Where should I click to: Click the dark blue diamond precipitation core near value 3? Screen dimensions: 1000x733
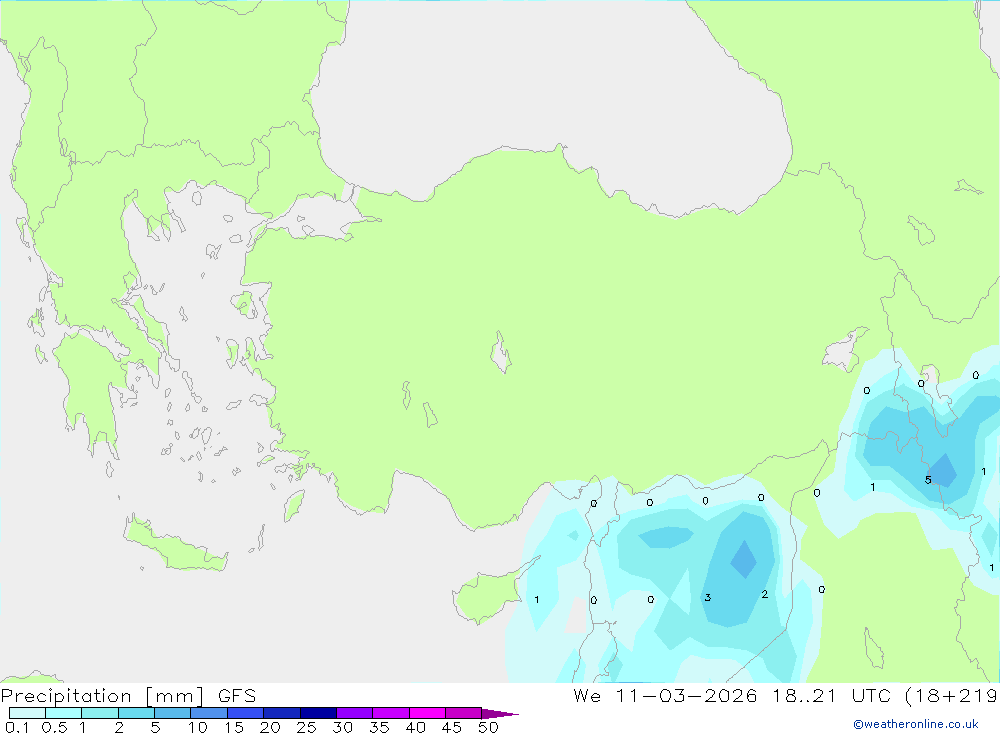click(744, 559)
